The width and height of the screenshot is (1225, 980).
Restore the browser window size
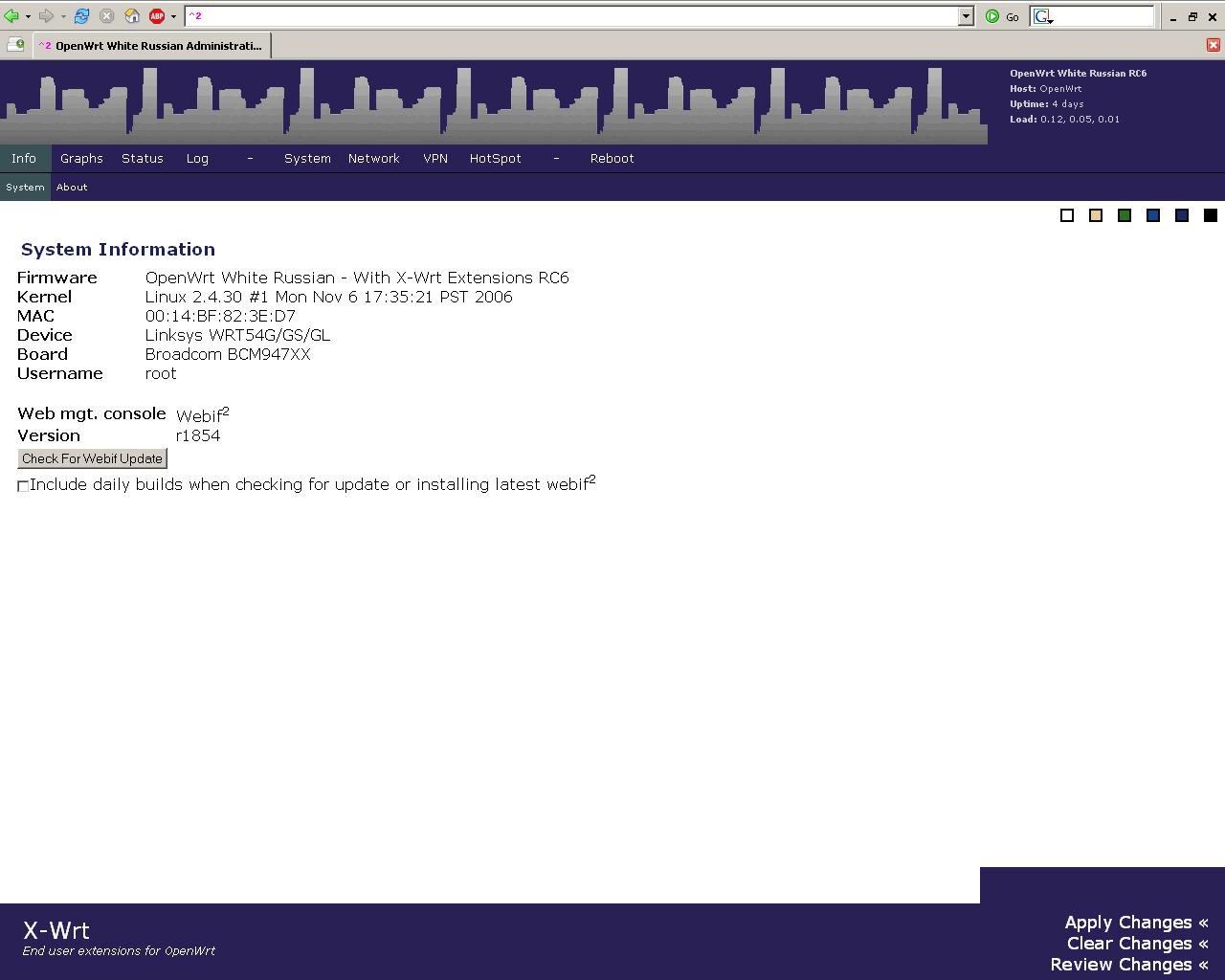point(1192,16)
